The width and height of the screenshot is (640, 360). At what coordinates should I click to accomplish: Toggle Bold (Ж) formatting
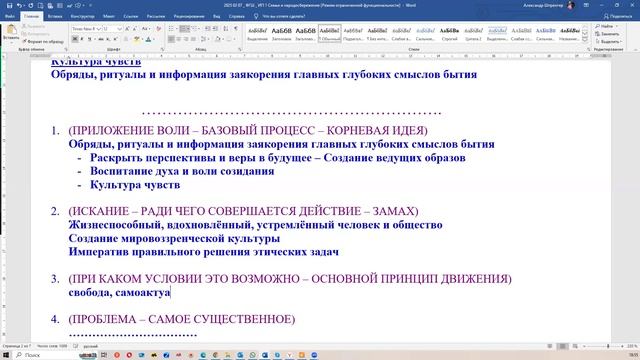[75, 39]
